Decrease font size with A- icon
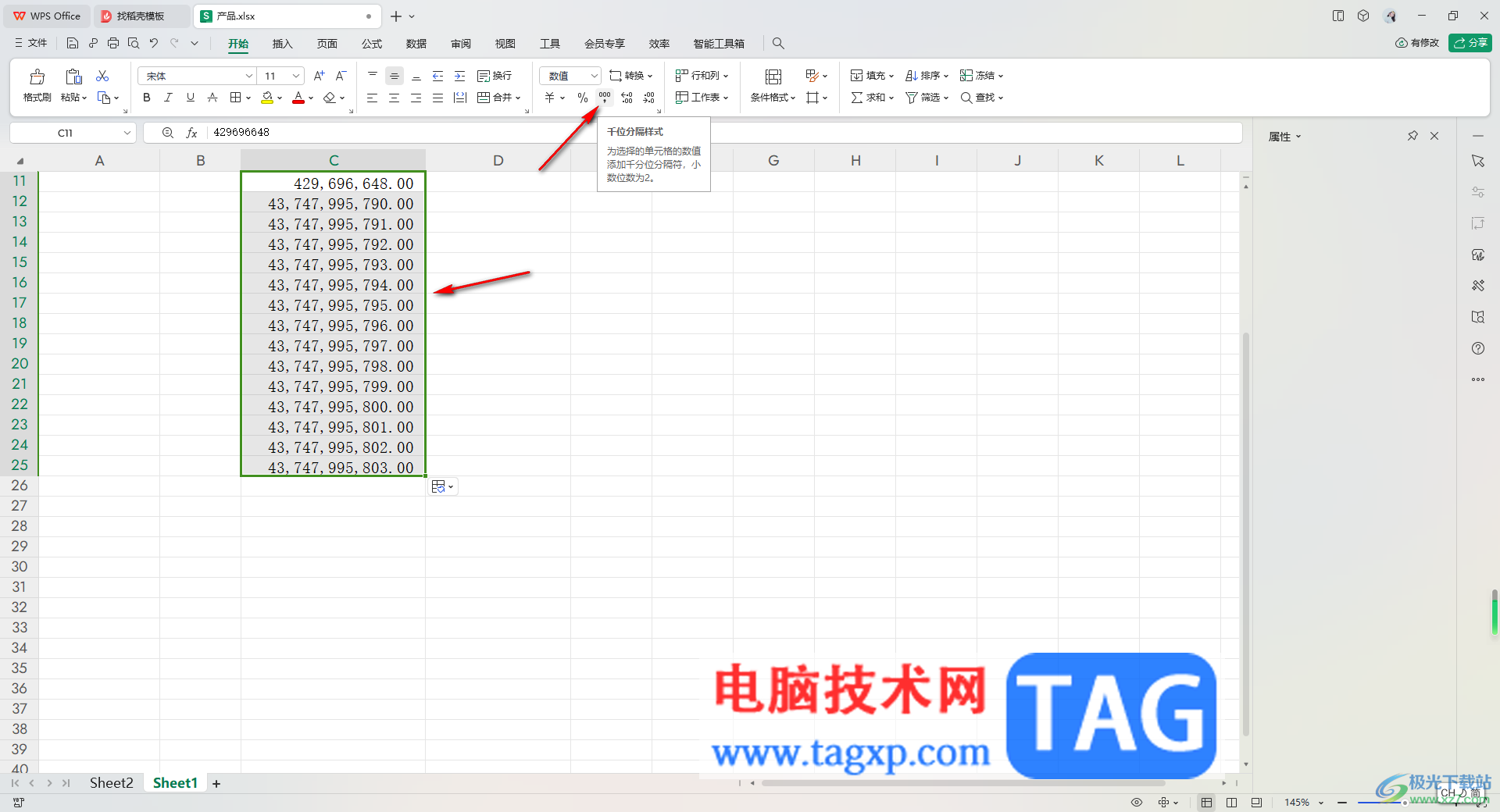The image size is (1500, 812). (x=341, y=76)
